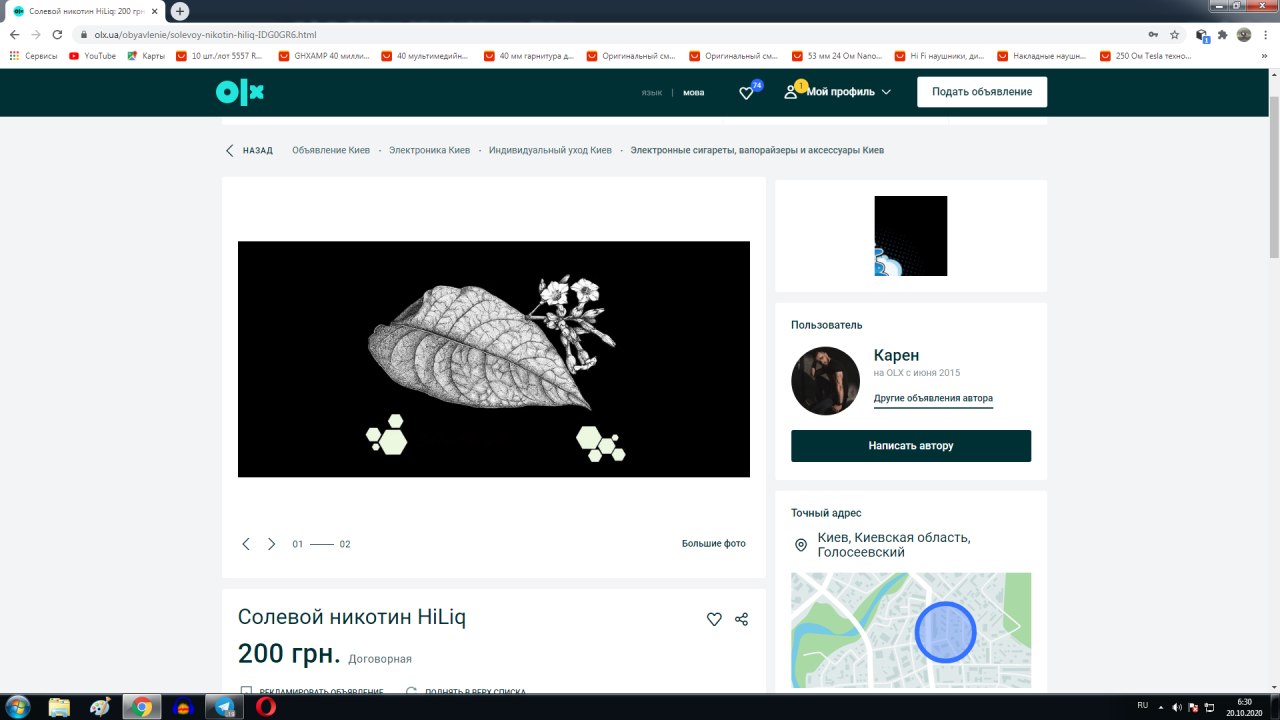The height and width of the screenshot is (720, 1280).
Task: Click the Большие фото link
Action: click(714, 544)
